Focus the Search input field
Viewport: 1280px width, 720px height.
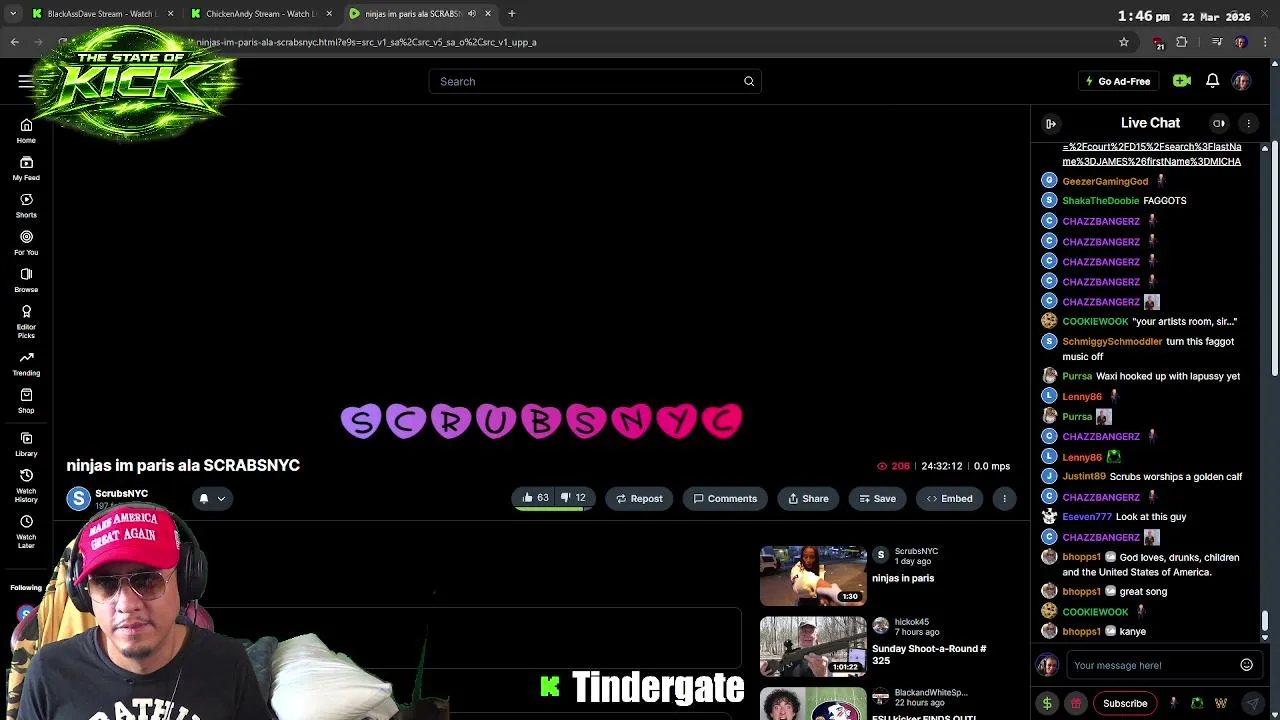click(x=595, y=81)
